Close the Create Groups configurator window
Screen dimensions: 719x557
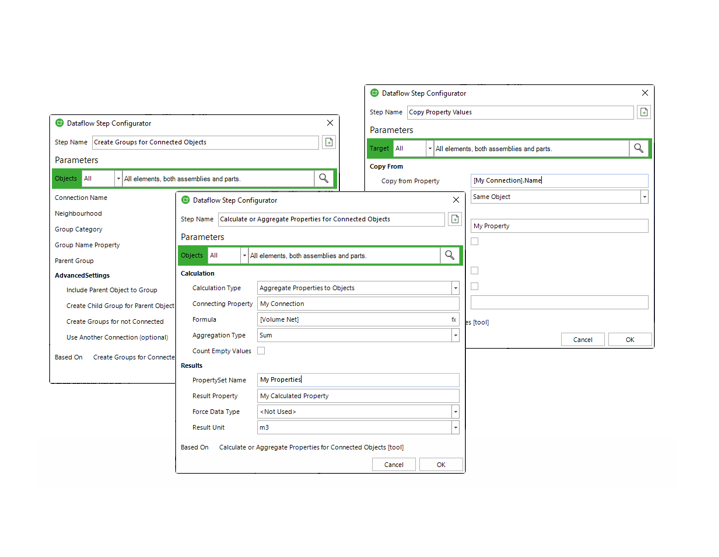pos(330,123)
